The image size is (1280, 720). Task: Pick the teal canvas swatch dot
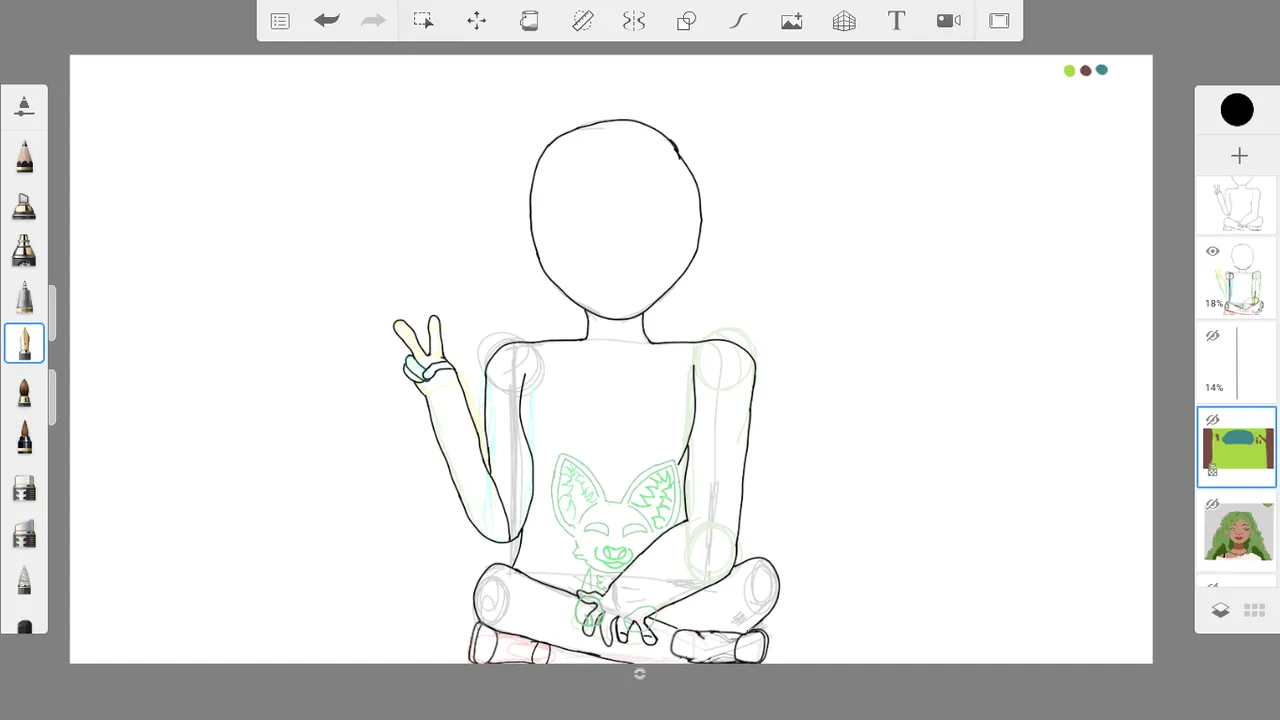coord(1102,70)
